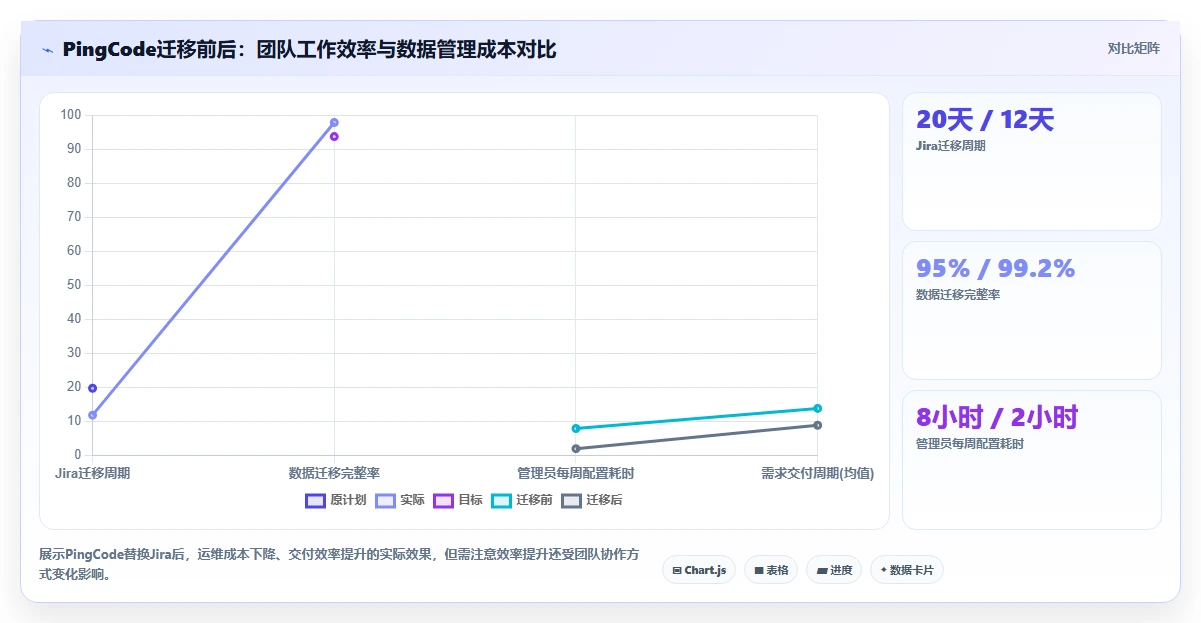
Task: Click the y-axis value 100
Action: (70, 115)
